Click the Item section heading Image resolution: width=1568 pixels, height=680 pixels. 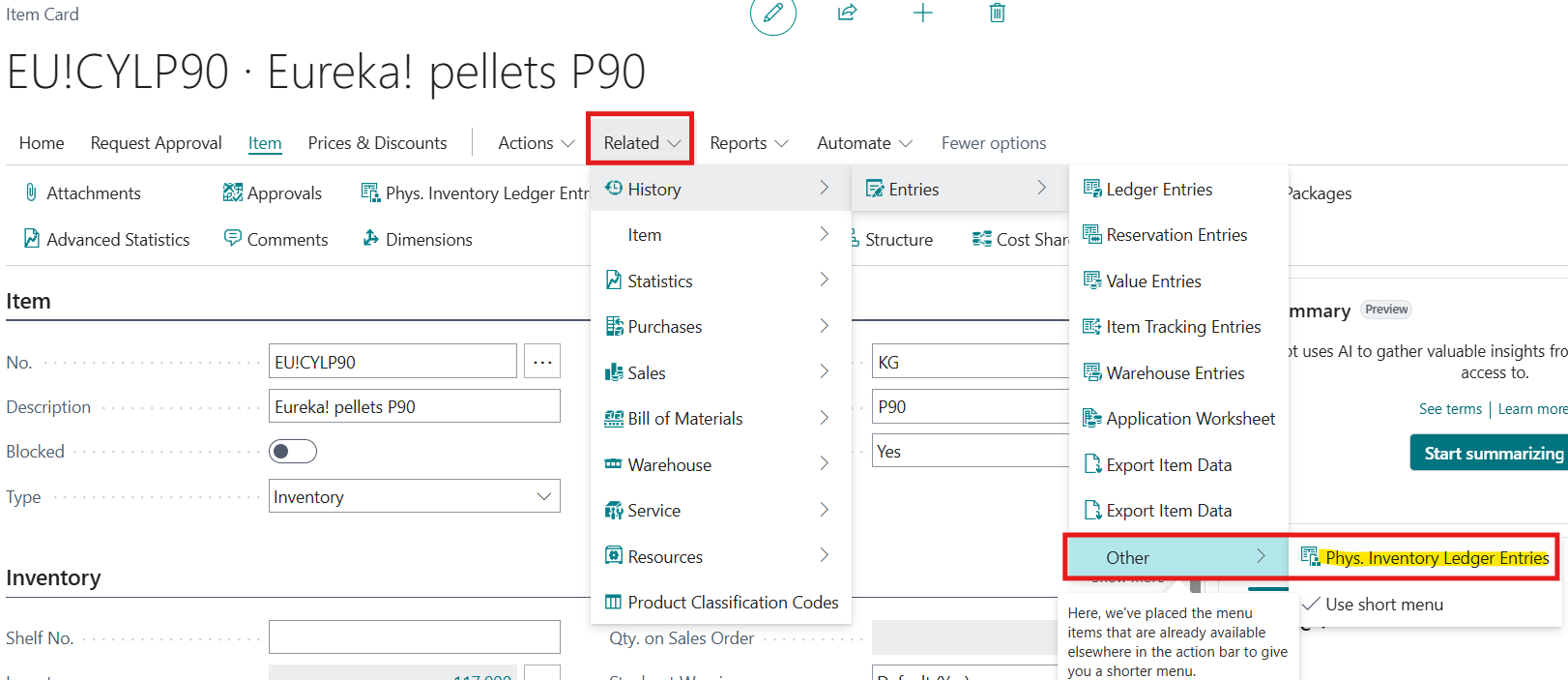tap(28, 301)
